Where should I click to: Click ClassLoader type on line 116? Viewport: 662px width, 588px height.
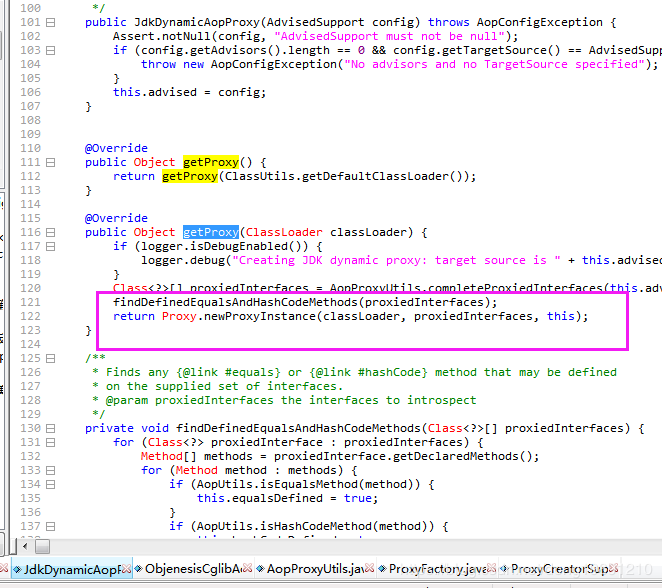click(x=284, y=233)
